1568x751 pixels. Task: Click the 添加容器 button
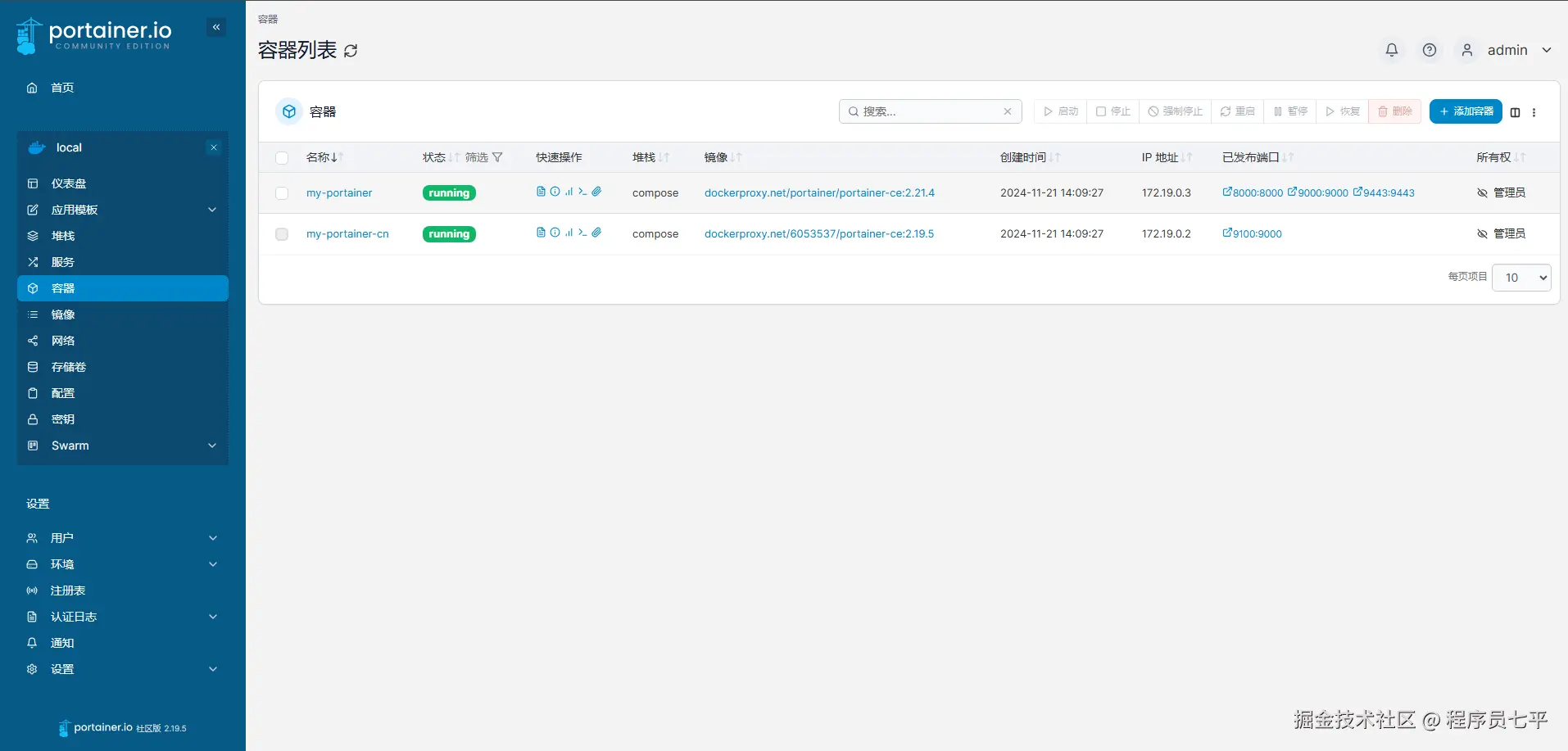[1466, 111]
